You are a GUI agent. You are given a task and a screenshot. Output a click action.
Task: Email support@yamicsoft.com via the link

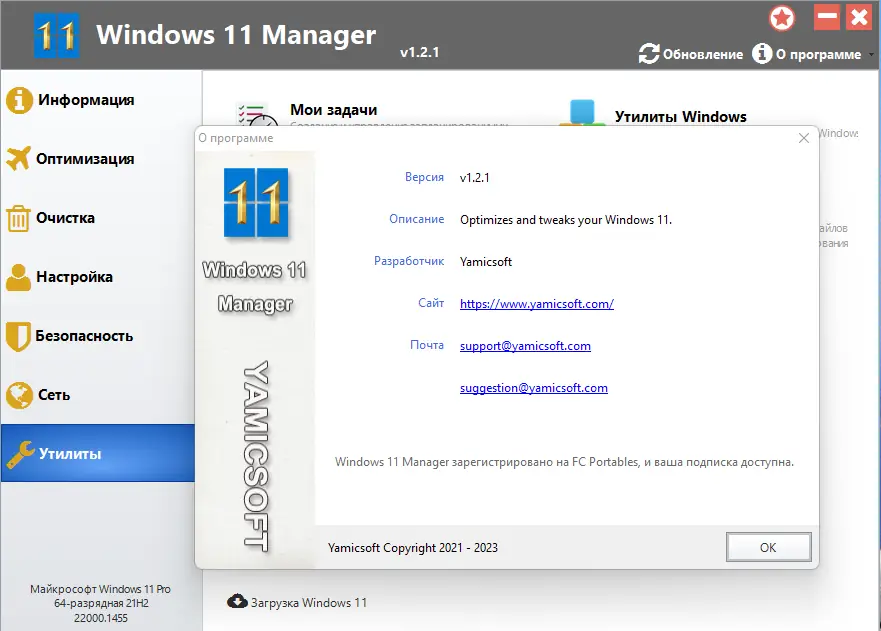(x=524, y=345)
